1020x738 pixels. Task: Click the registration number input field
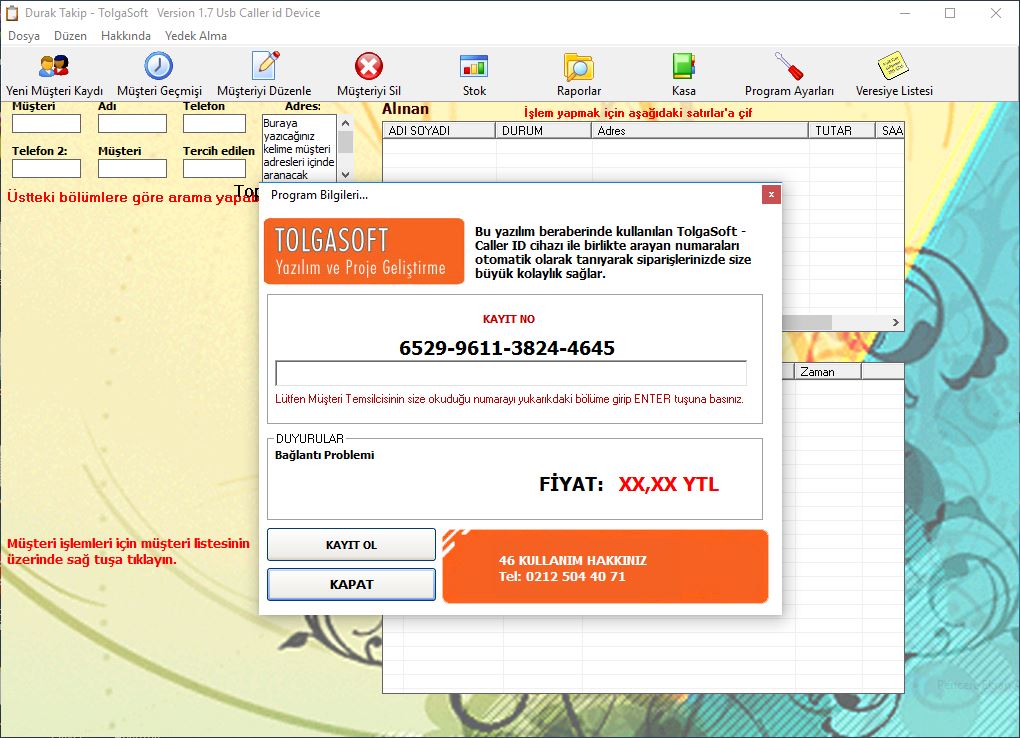coord(511,374)
